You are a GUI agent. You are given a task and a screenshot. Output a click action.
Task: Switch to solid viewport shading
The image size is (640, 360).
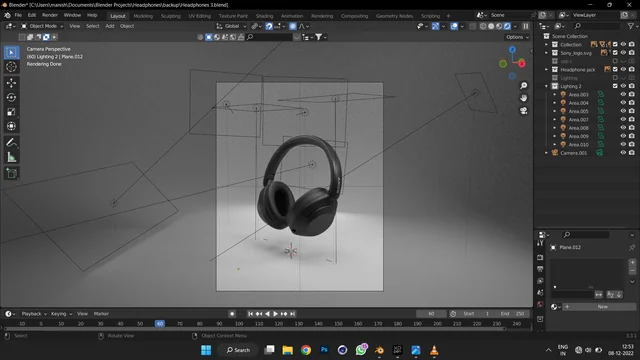click(491, 26)
